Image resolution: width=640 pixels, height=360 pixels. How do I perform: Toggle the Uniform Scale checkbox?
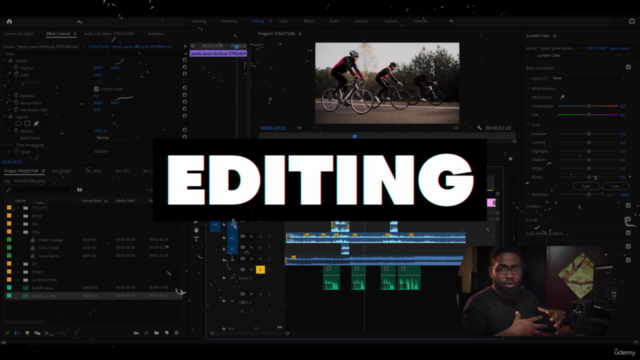96,89
